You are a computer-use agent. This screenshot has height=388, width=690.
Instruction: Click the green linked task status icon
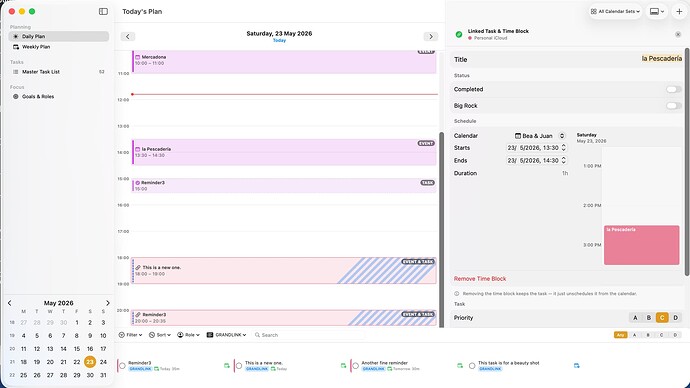click(x=459, y=34)
